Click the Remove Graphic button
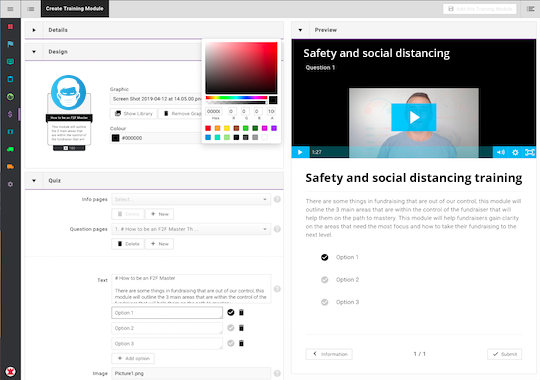This screenshot has width=540, height=380. pyautogui.click(x=180, y=114)
